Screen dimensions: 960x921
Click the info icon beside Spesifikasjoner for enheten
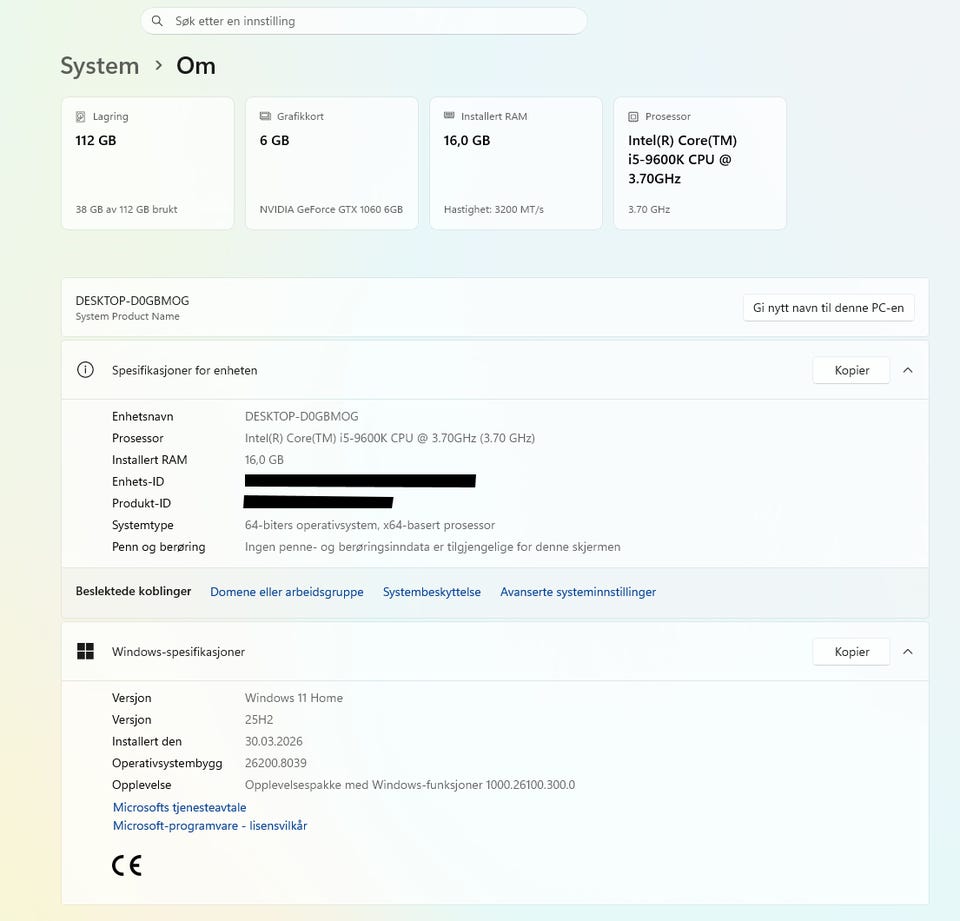85,370
